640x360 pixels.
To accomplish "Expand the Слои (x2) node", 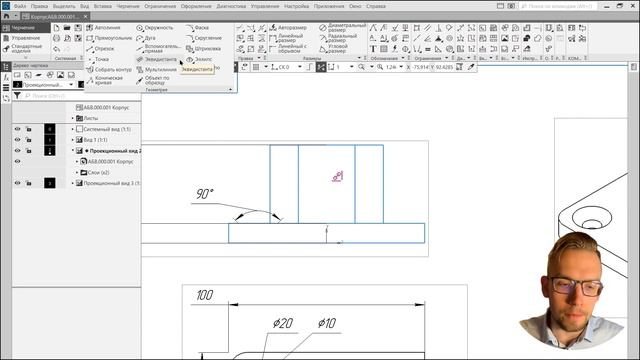I will (x=77, y=173).
